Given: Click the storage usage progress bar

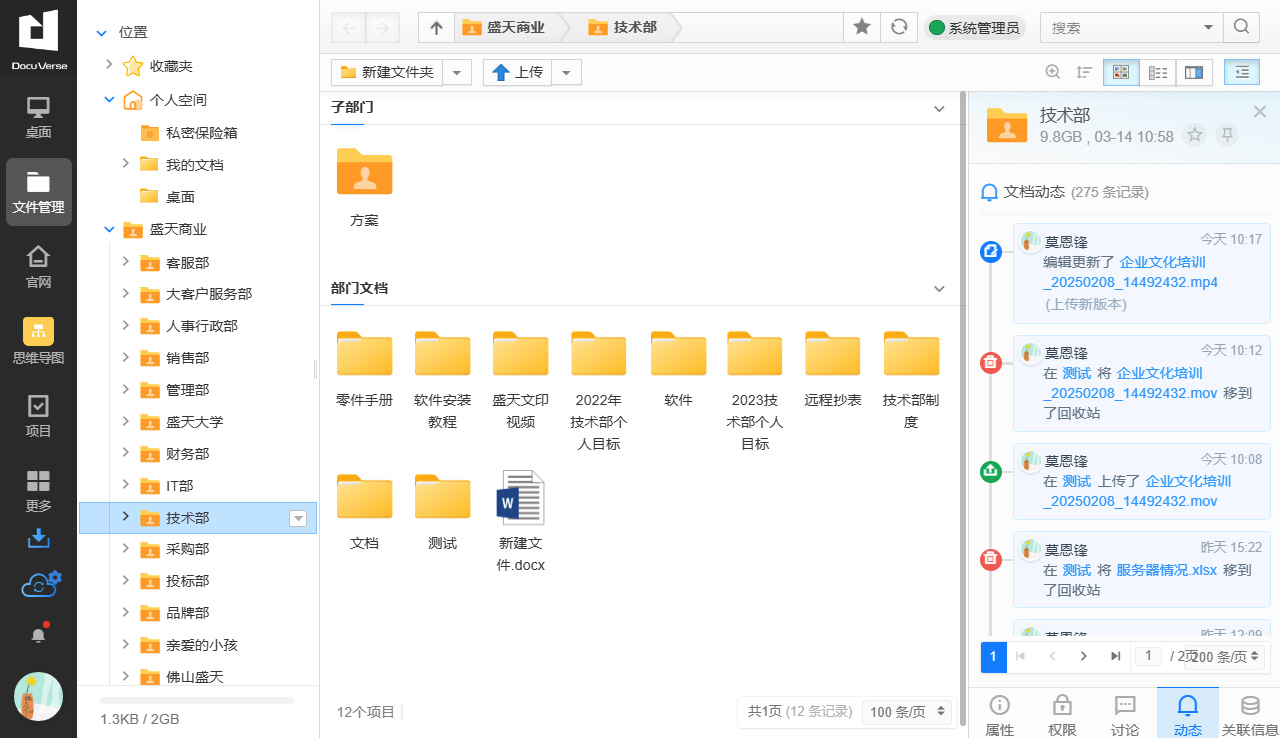Looking at the screenshot, I should (x=197, y=701).
